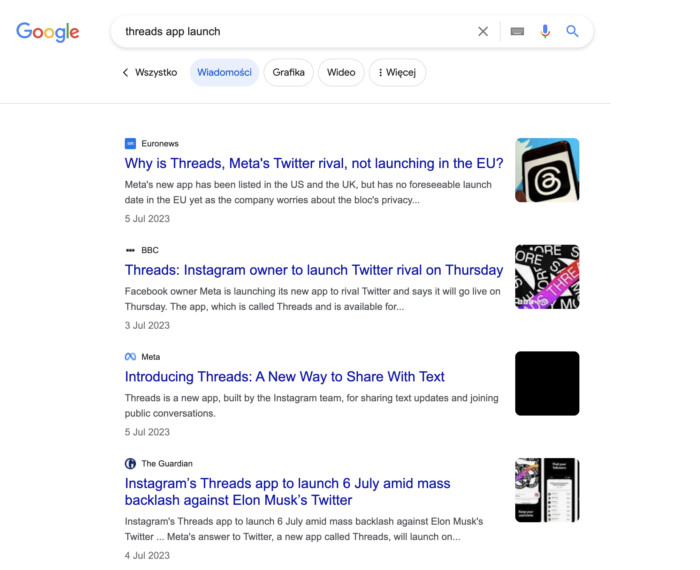Go back with the arrow beside Wszystko
The height and width of the screenshot is (570, 700).
point(126,73)
